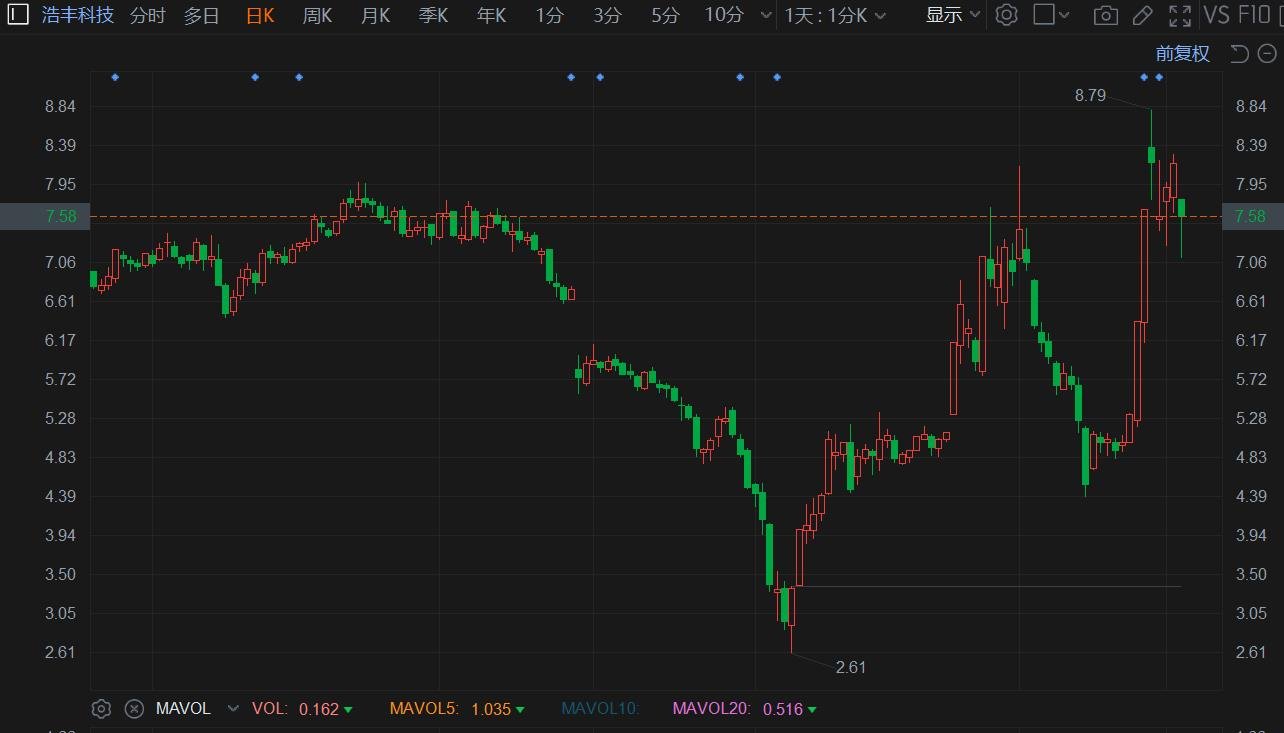
Task: Select the 分时 intraday tab
Action: (147, 15)
